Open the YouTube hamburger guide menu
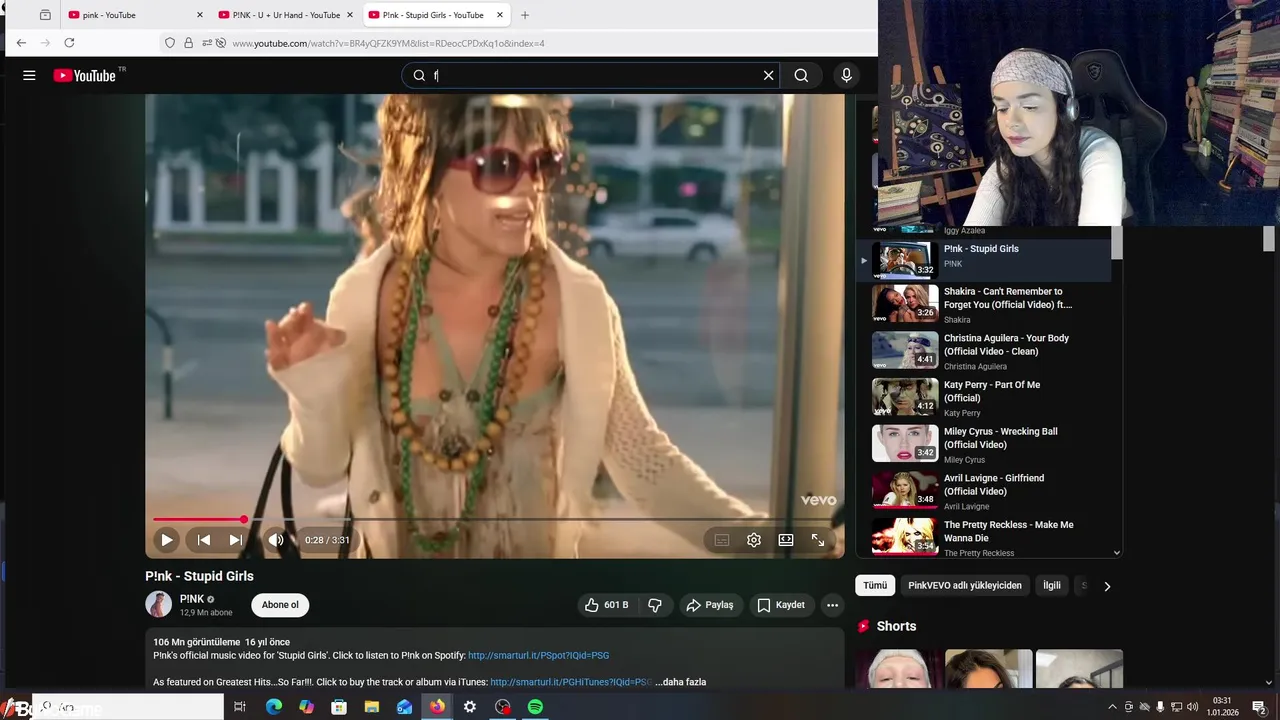This screenshot has height=720, width=1280. tap(29, 75)
